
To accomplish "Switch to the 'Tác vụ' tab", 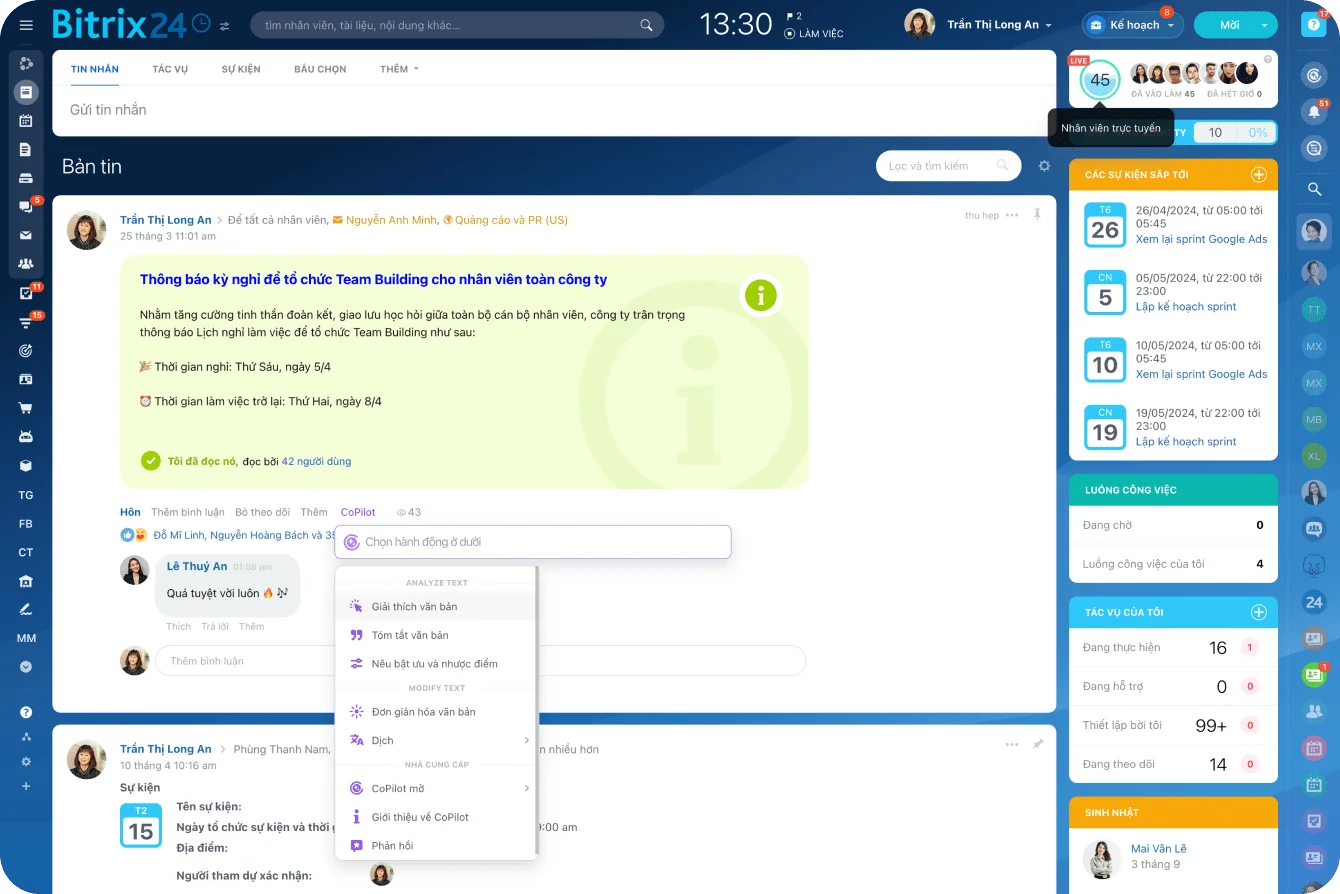I will 170,69.
